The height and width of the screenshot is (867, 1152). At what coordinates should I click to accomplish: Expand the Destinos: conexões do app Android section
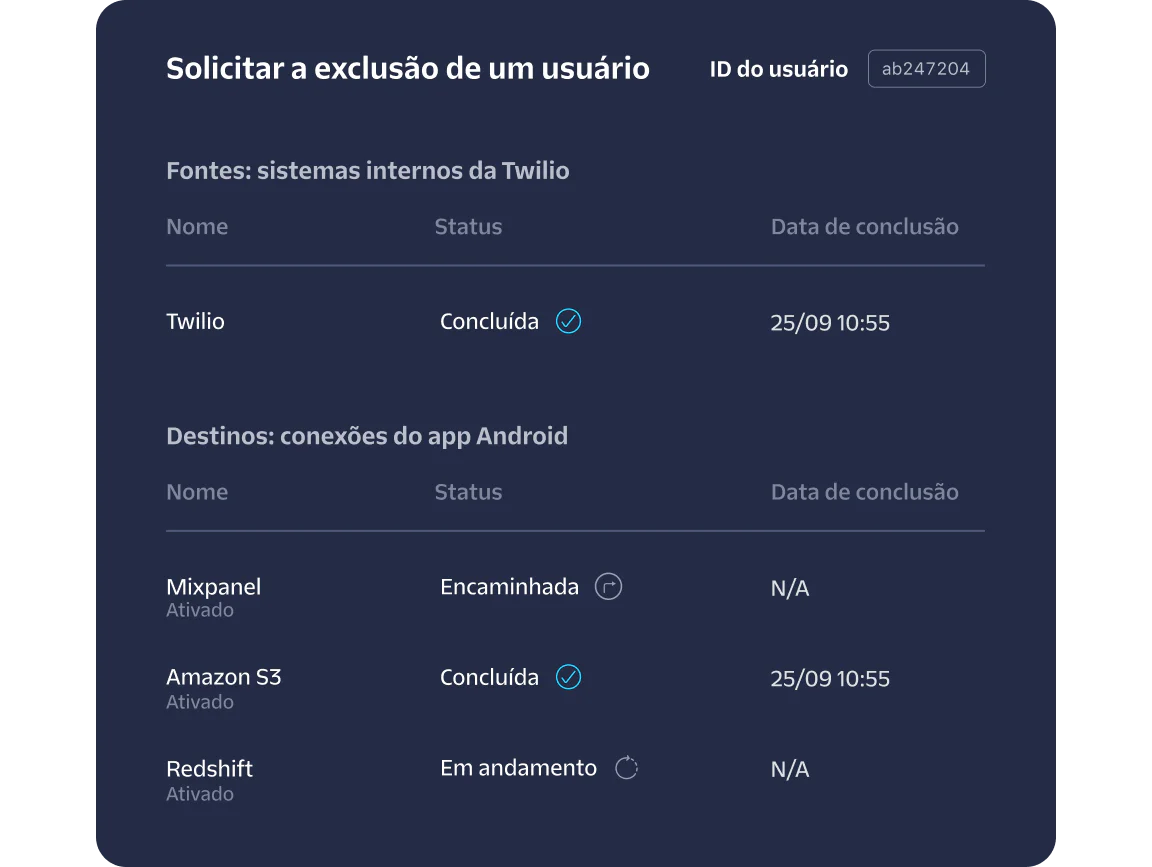(x=367, y=436)
